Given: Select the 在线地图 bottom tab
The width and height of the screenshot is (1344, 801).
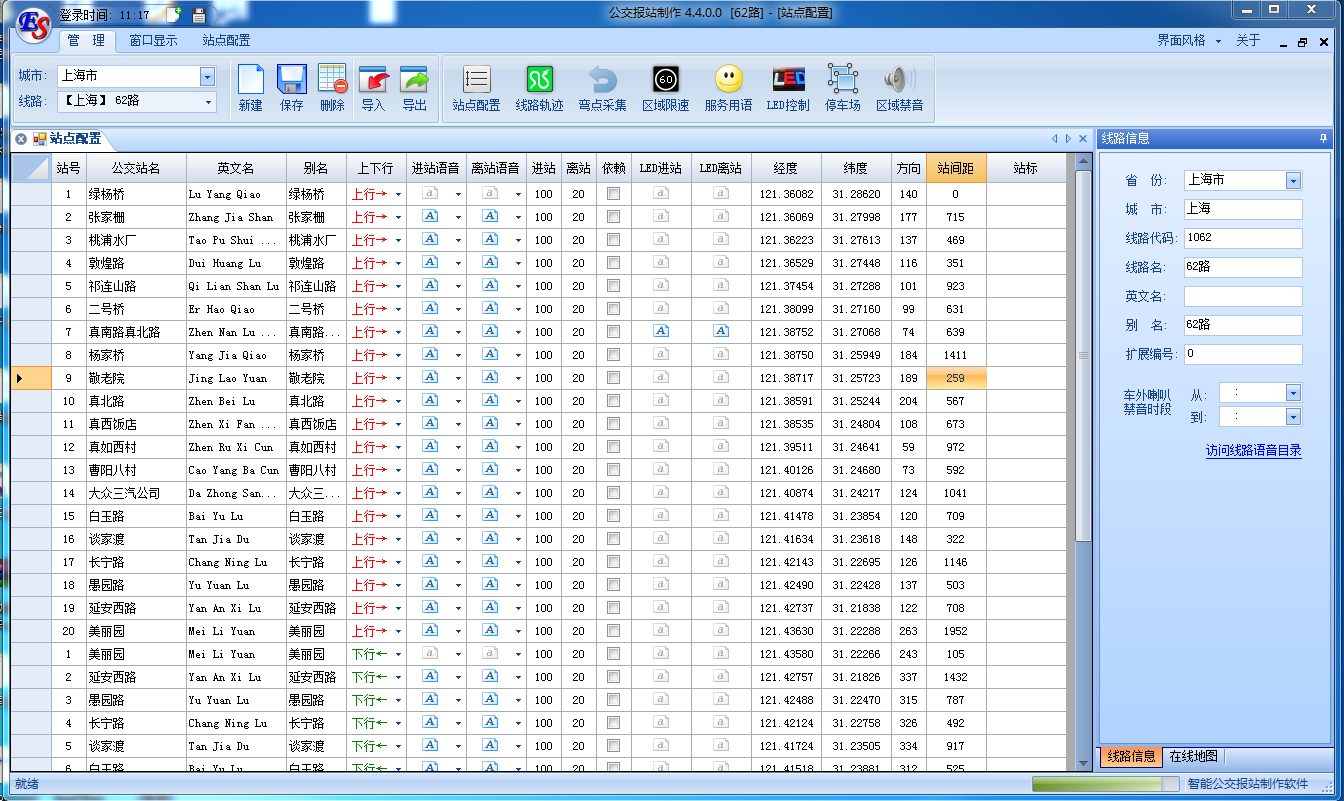Looking at the screenshot, I should click(x=1194, y=757).
